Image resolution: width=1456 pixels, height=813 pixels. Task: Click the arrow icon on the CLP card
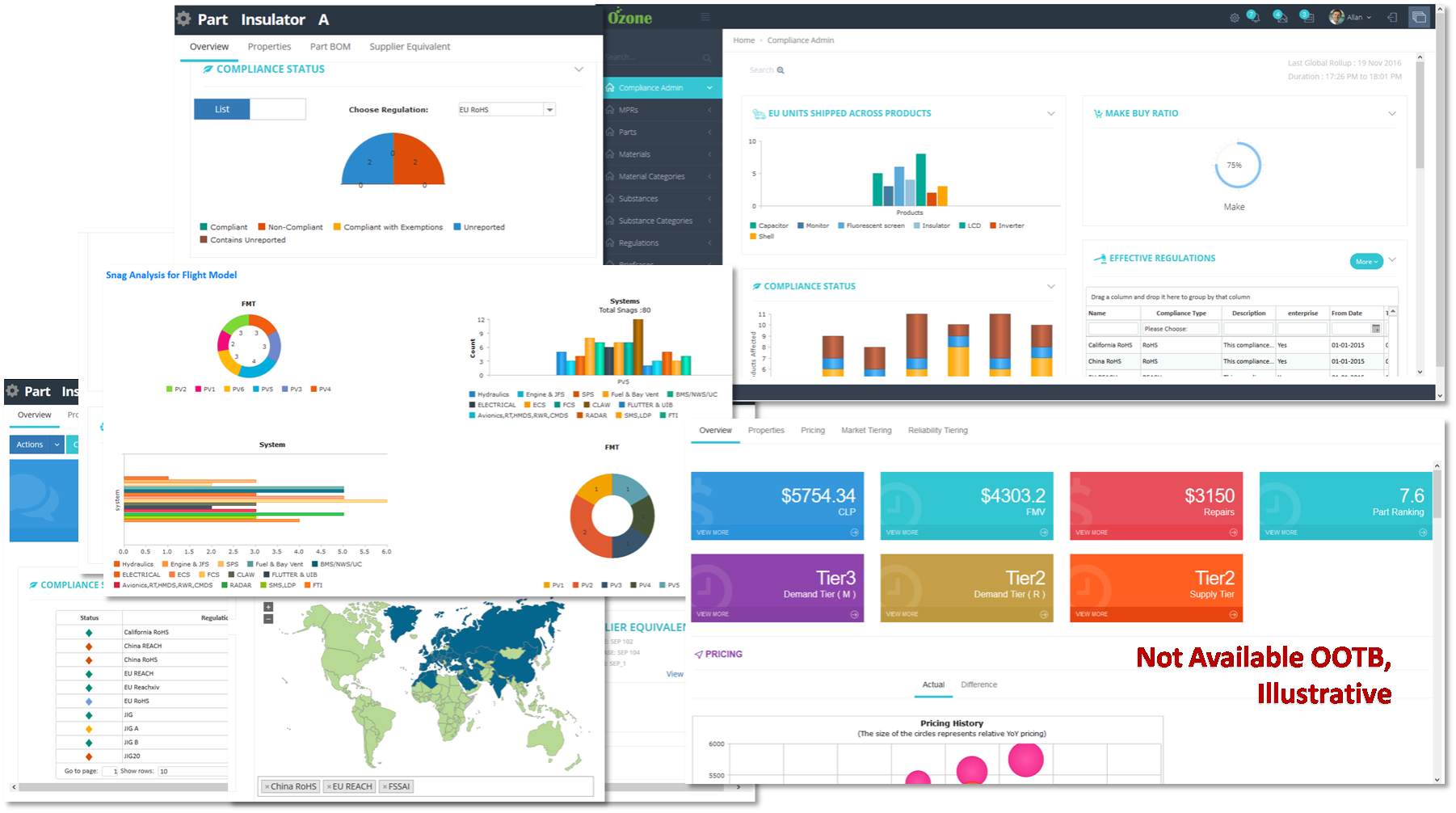[x=854, y=533]
